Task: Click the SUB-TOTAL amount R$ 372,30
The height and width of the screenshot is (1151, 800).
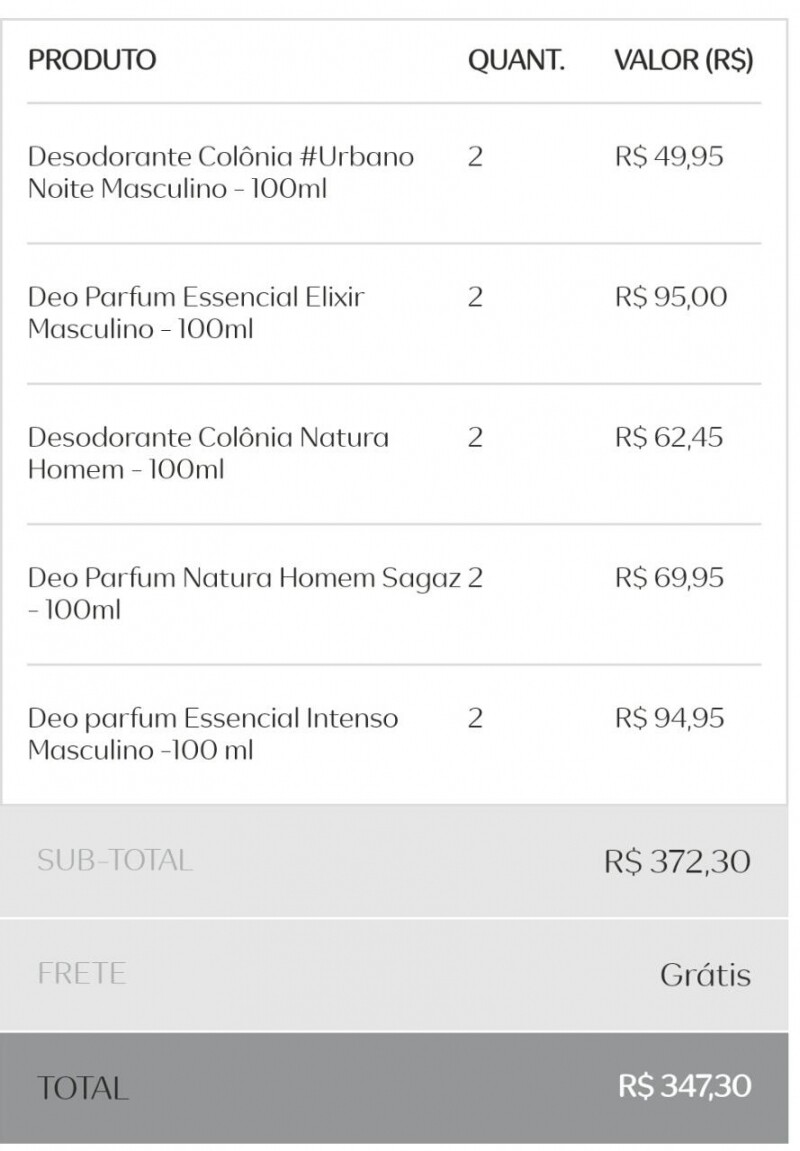Action: click(x=677, y=861)
